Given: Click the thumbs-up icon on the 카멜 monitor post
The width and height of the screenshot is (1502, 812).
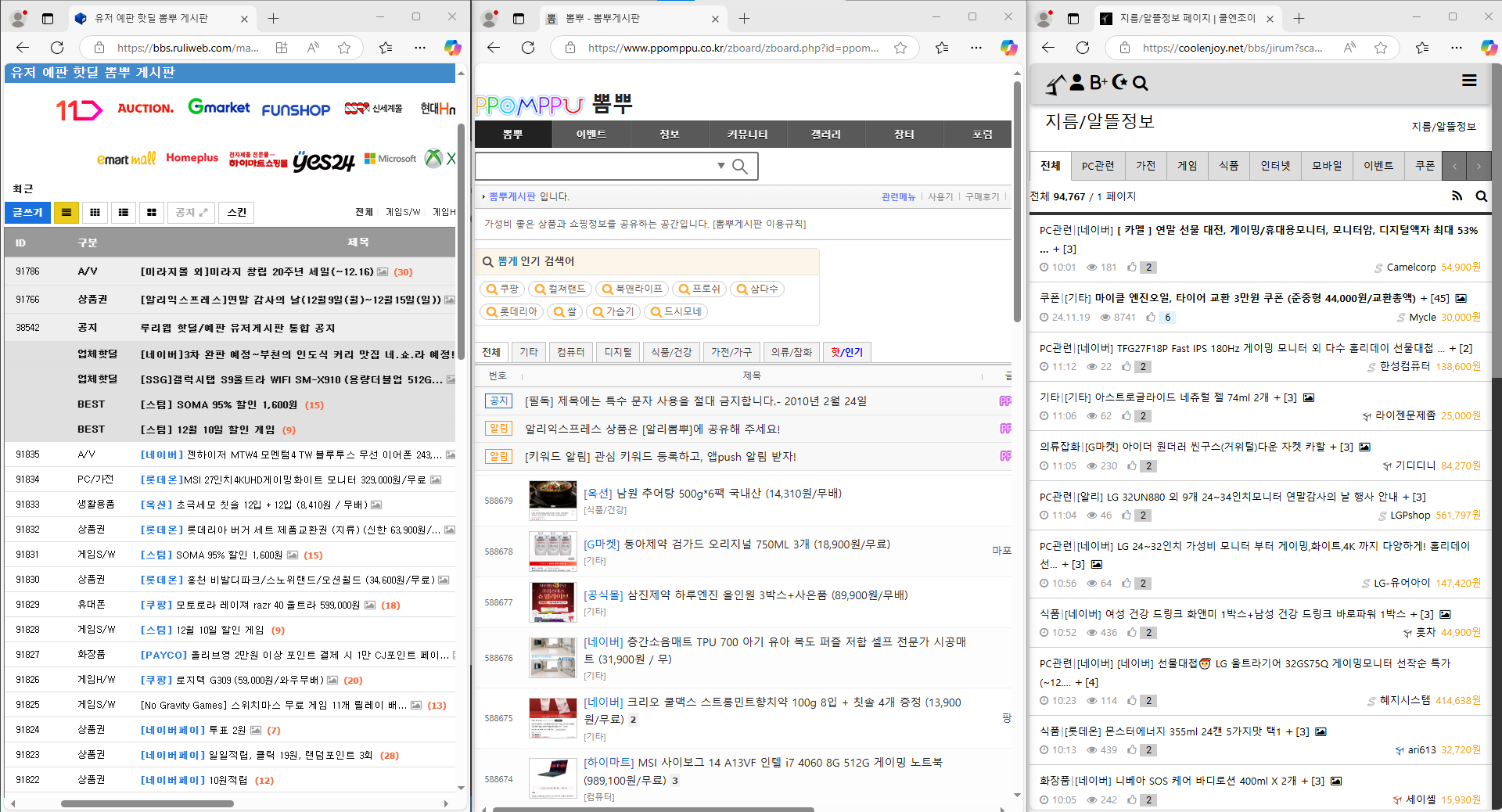Looking at the screenshot, I should tap(1132, 268).
